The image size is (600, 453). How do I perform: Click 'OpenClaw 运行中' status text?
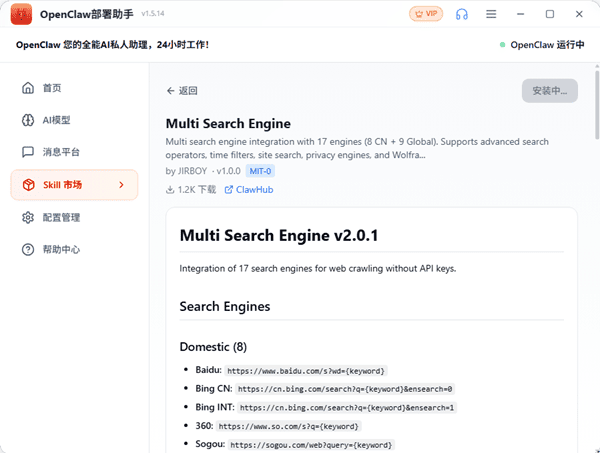pos(547,45)
